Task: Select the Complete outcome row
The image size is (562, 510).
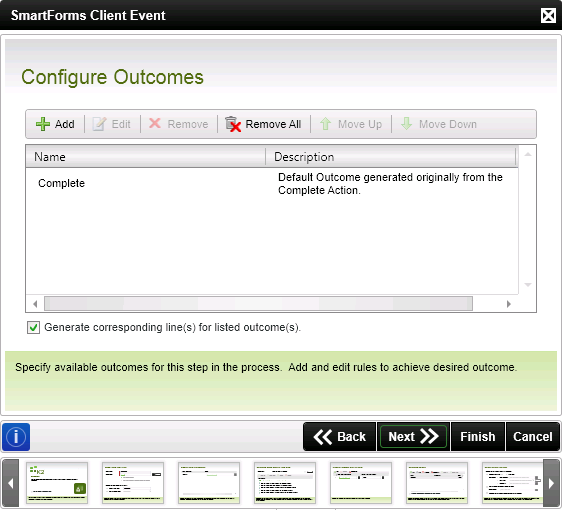Action: tap(272, 183)
